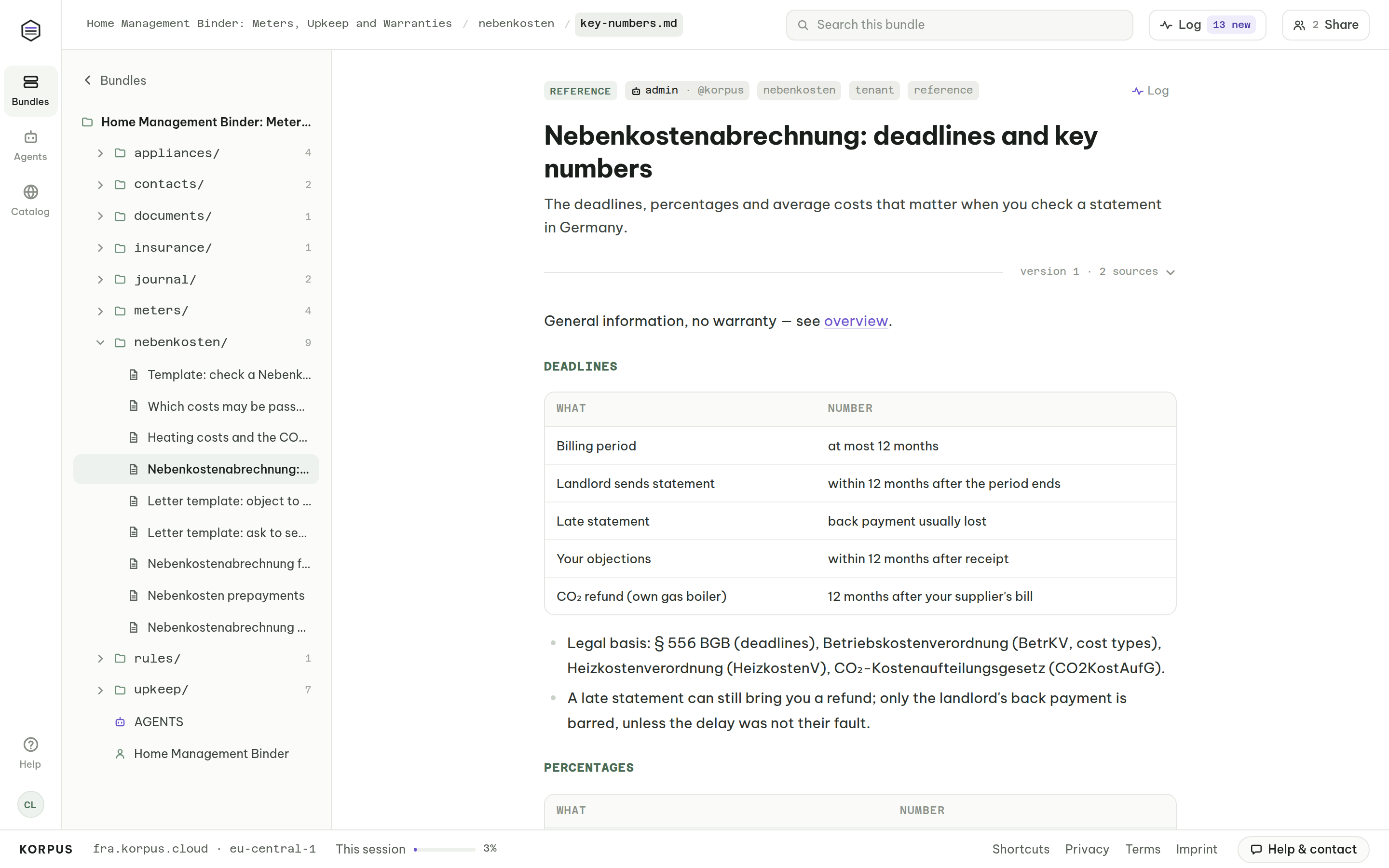
Task: Click the key-numbers.md breadcrumb
Action: 628,24
